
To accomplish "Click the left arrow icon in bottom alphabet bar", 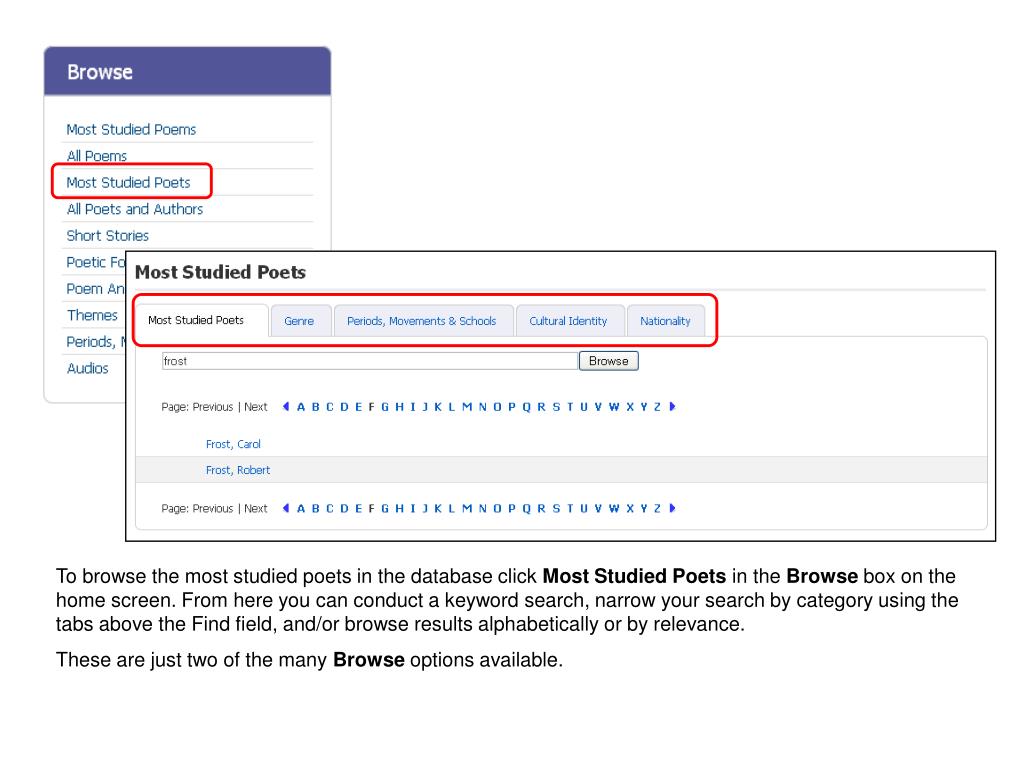I will (x=286, y=508).
